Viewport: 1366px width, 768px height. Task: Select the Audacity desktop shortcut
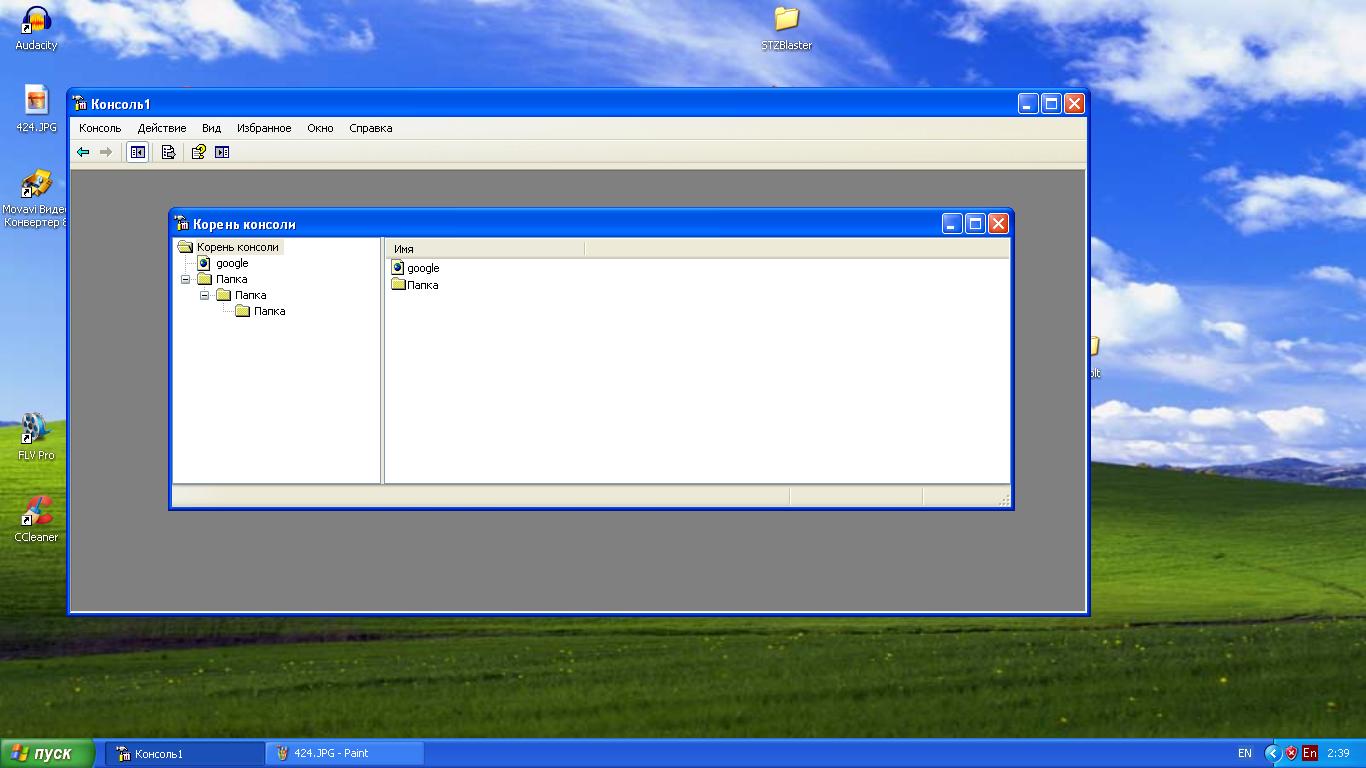[x=37, y=28]
